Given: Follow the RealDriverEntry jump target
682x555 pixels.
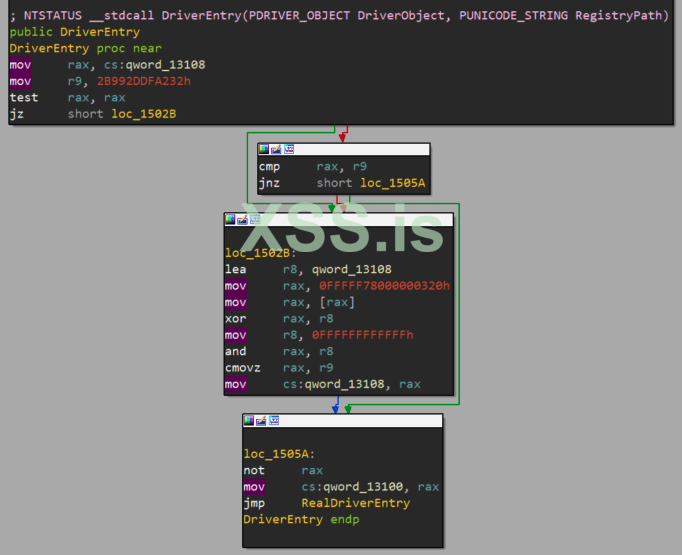Looking at the screenshot, I should [x=356, y=503].
